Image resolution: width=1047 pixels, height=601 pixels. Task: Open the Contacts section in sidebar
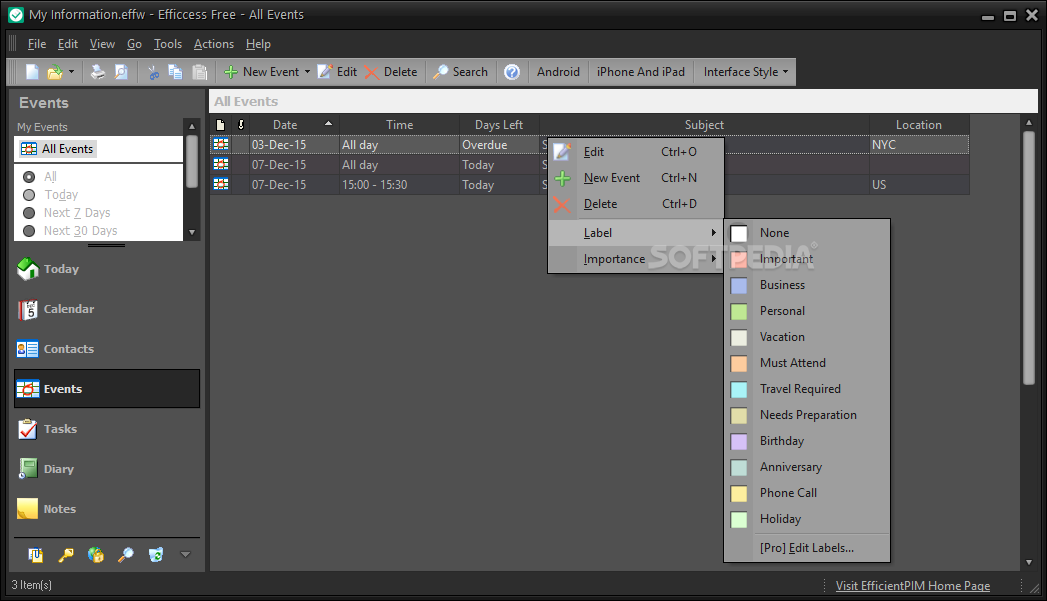tap(107, 349)
